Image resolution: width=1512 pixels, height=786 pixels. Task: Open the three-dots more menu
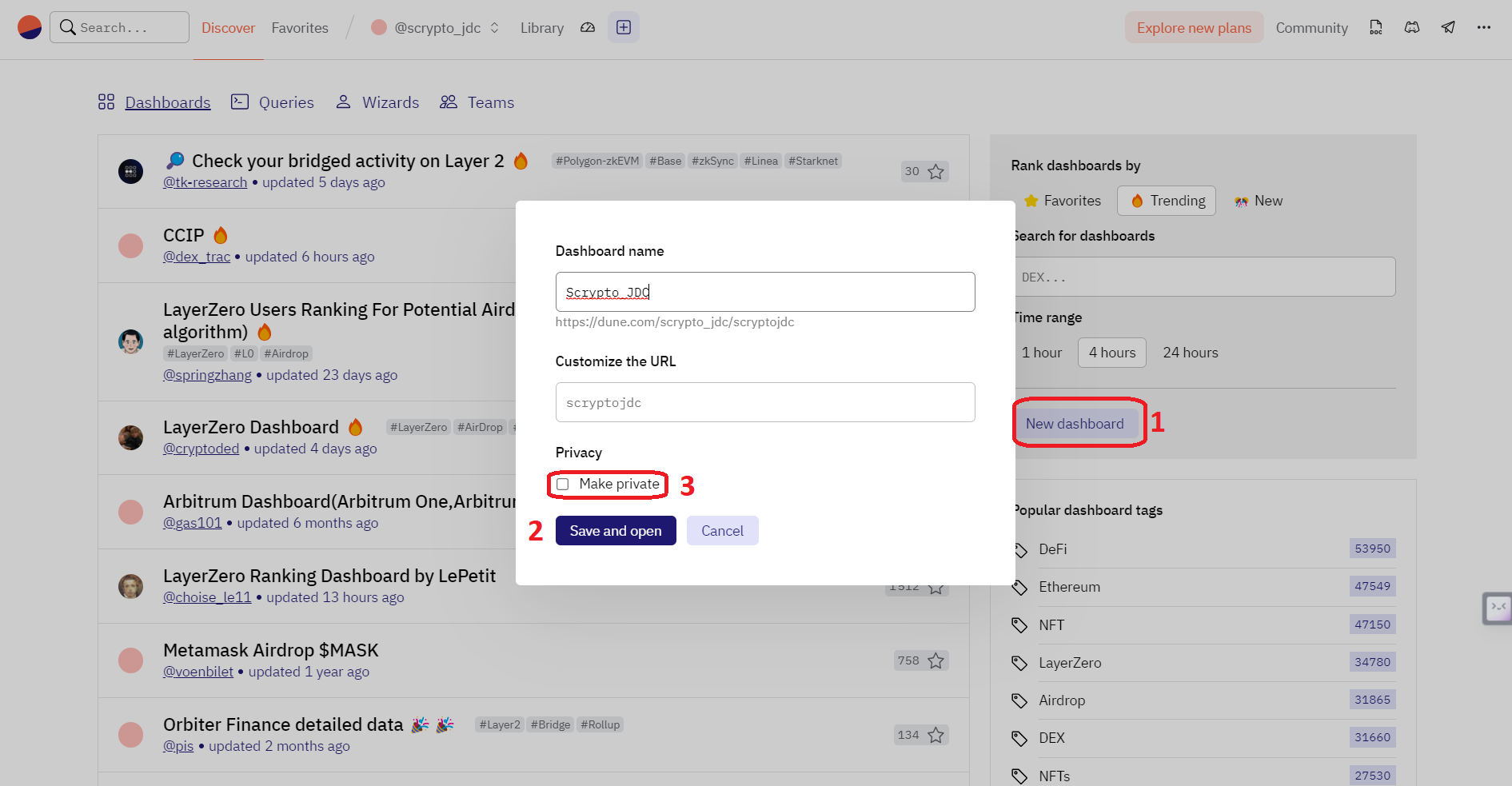[x=1484, y=27]
